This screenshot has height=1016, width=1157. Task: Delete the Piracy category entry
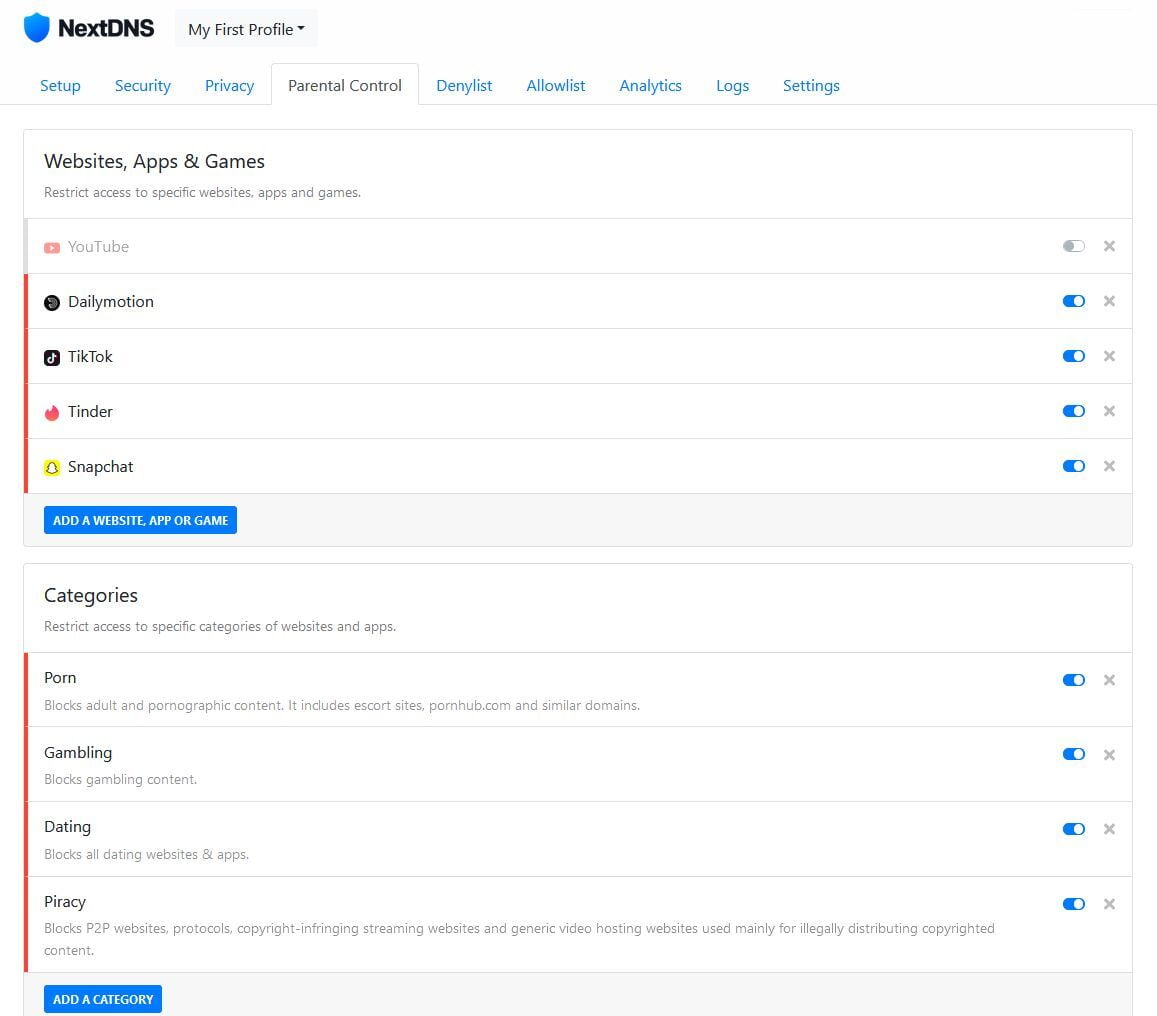coord(1109,904)
